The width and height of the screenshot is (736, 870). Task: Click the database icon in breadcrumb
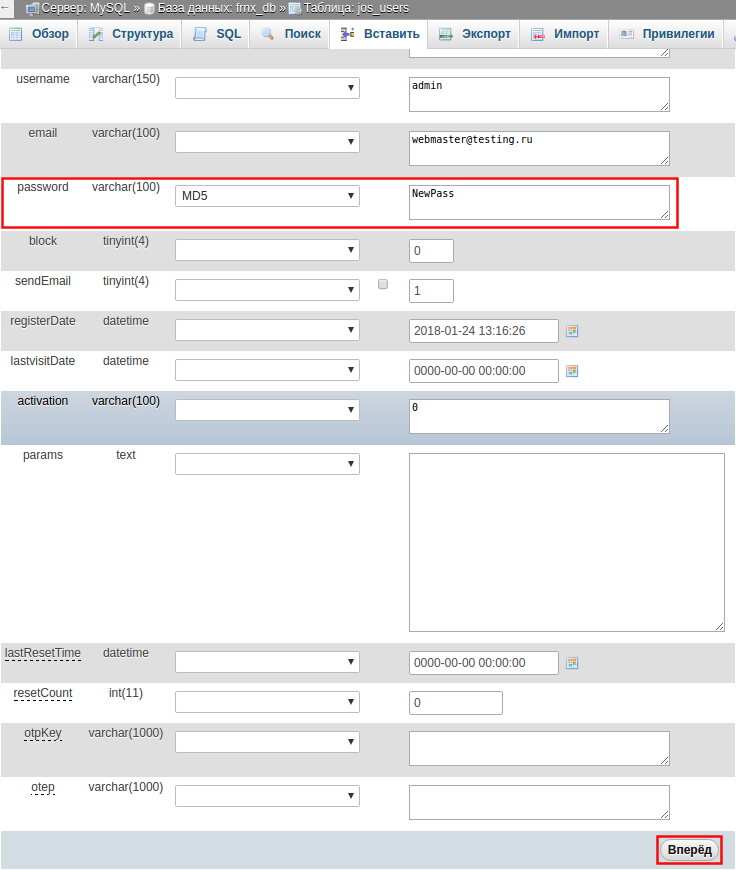149,8
